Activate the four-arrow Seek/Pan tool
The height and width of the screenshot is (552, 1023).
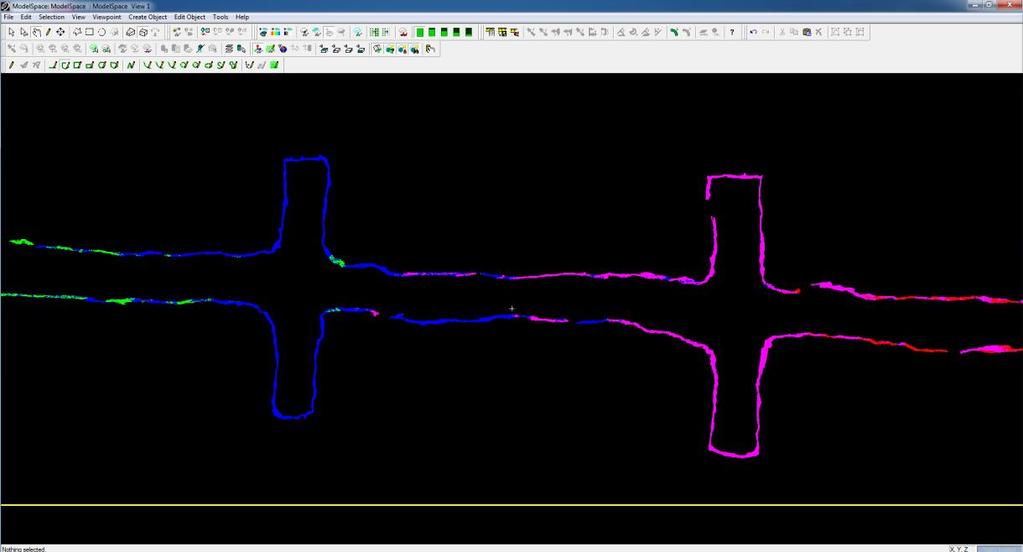[61, 32]
